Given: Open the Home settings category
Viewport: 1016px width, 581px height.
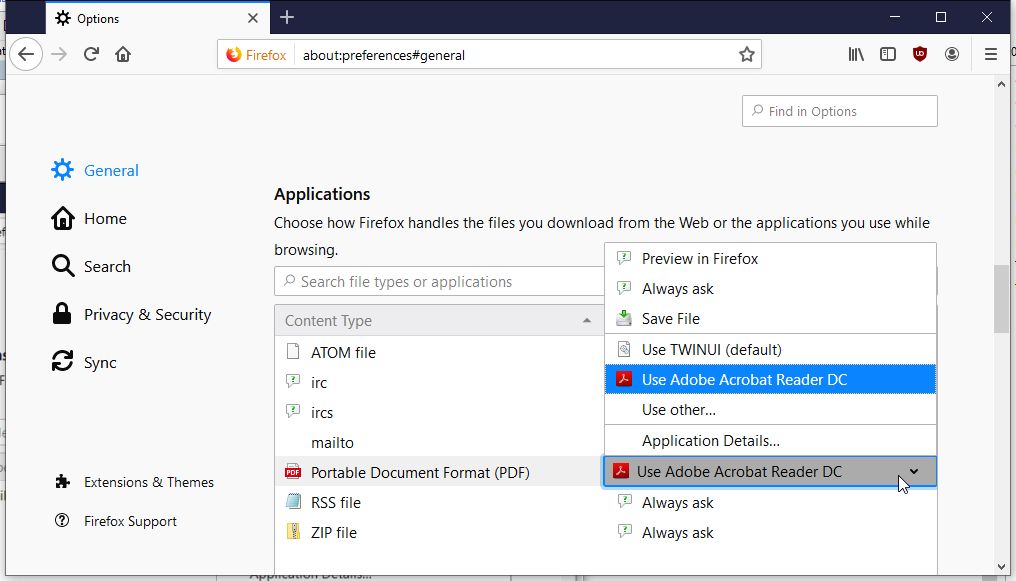Looking at the screenshot, I should click(x=89, y=218).
